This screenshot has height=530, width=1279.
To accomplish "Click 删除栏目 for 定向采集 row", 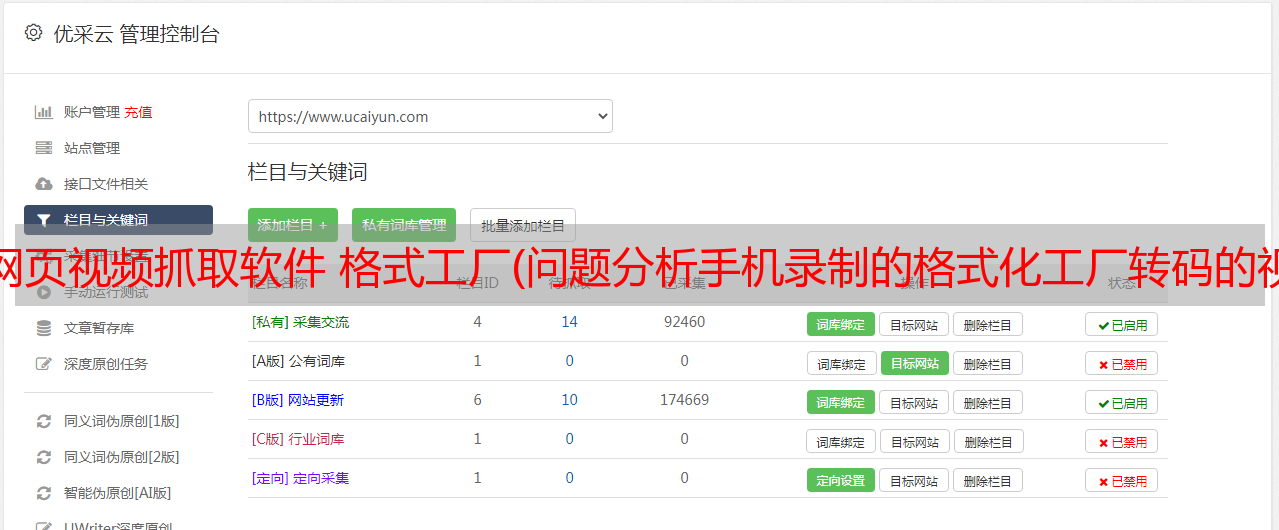I will [x=988, y=480].
